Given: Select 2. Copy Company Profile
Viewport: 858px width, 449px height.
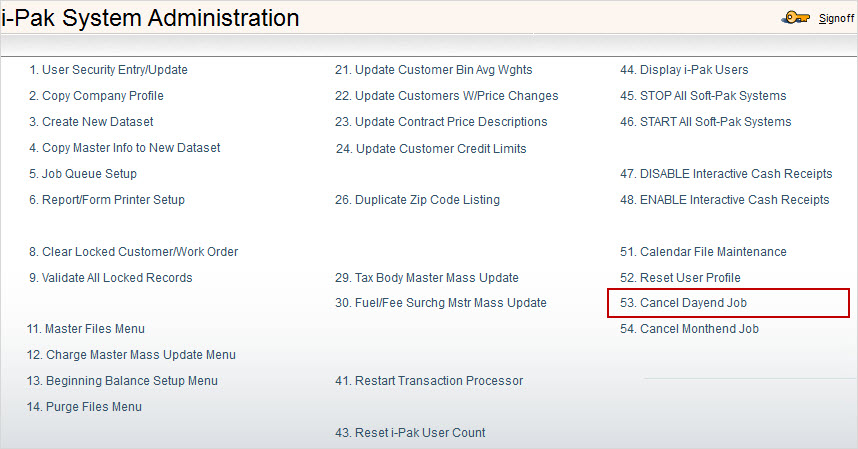Looking at the screenshot, I should tap(96, 96).
